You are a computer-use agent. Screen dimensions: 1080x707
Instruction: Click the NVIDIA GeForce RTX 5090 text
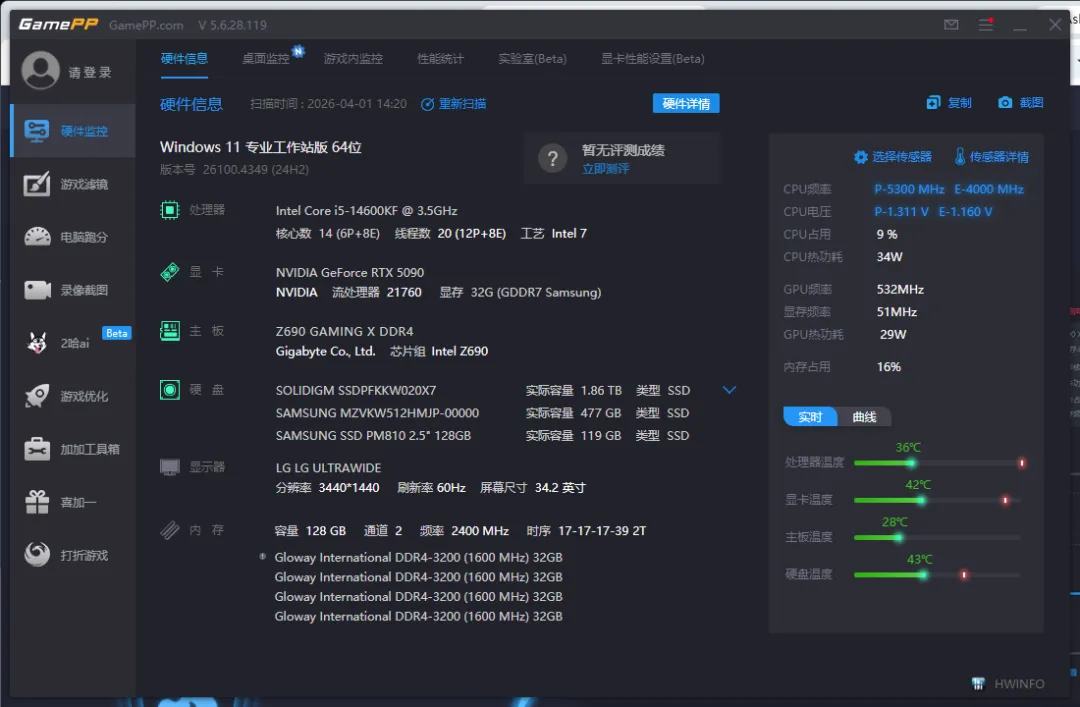(350, 273)
